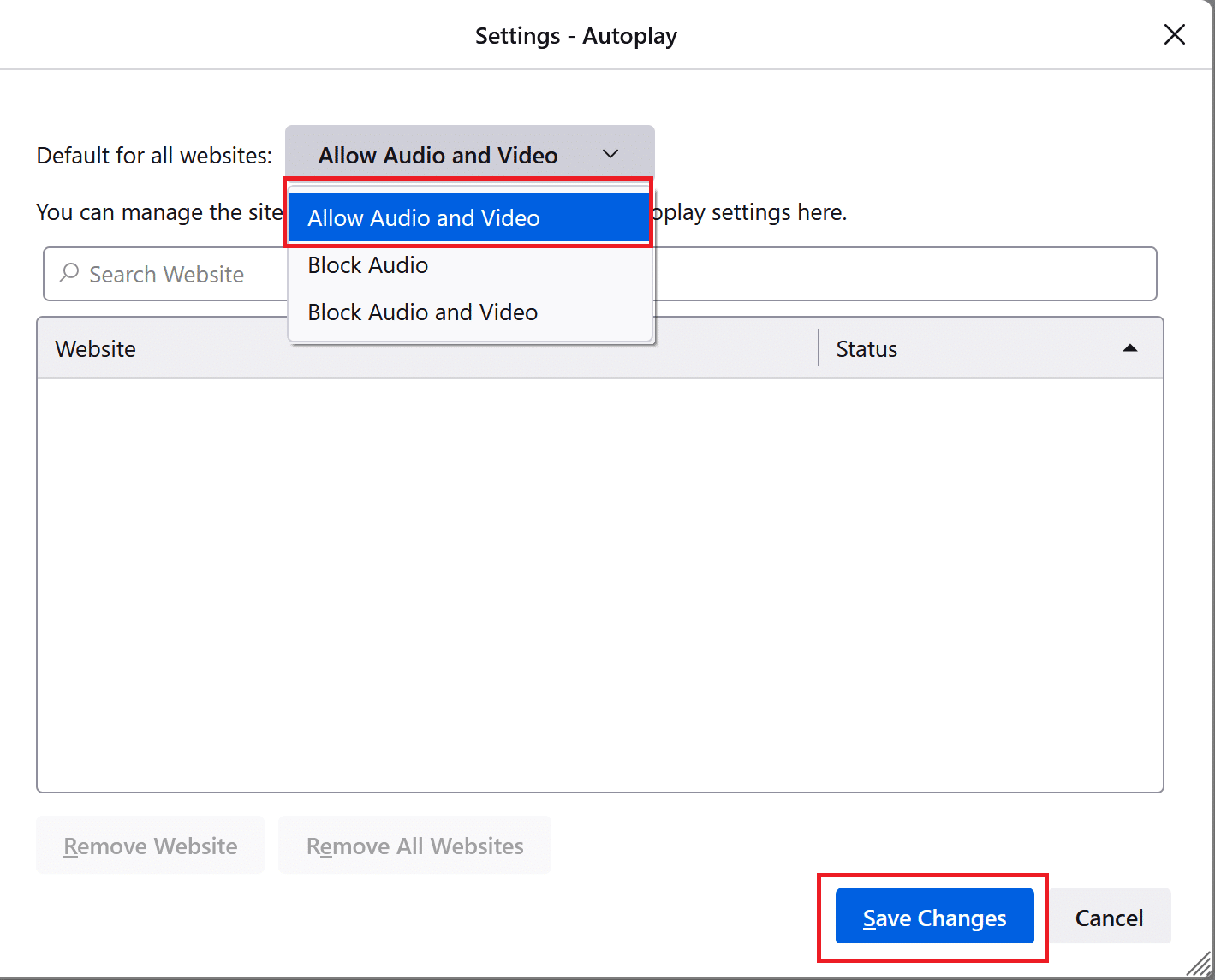The image size is (1215, 980).
Task: Select the Block Audio option
Action: pos(367,265)
